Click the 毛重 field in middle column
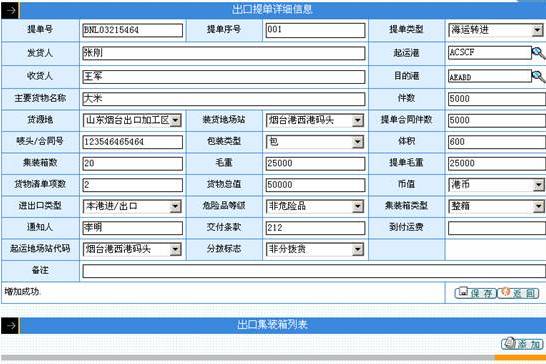Image resolution: width=546 pixels, height=364 pixels. point(315,163)
